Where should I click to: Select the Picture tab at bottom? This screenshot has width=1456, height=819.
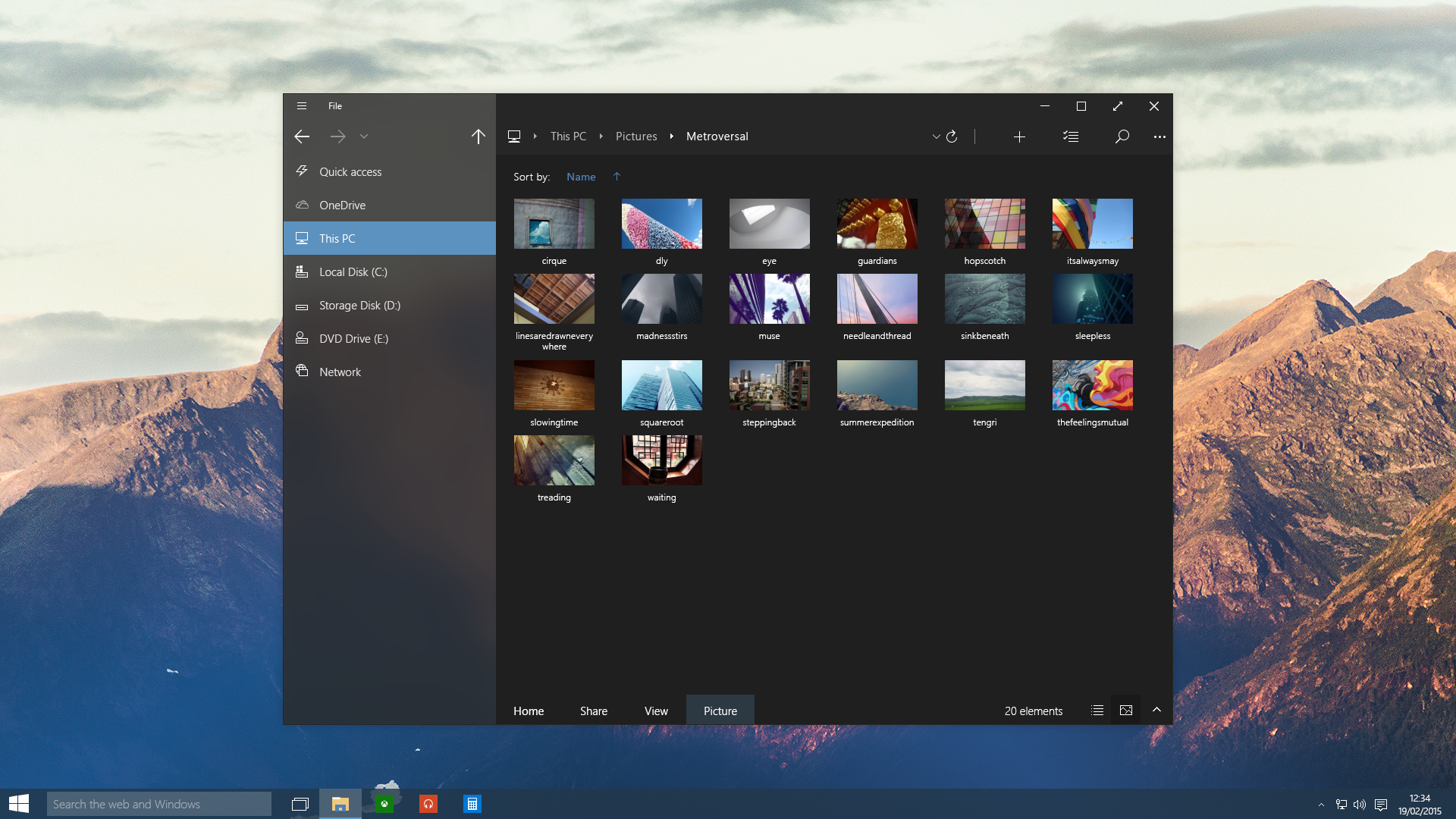(720, 710)
